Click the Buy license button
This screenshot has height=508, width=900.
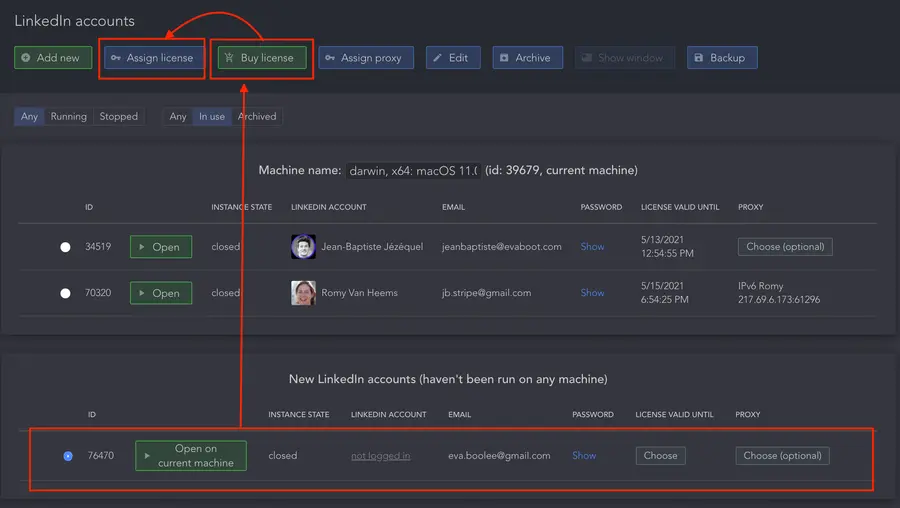pos(262,57)
